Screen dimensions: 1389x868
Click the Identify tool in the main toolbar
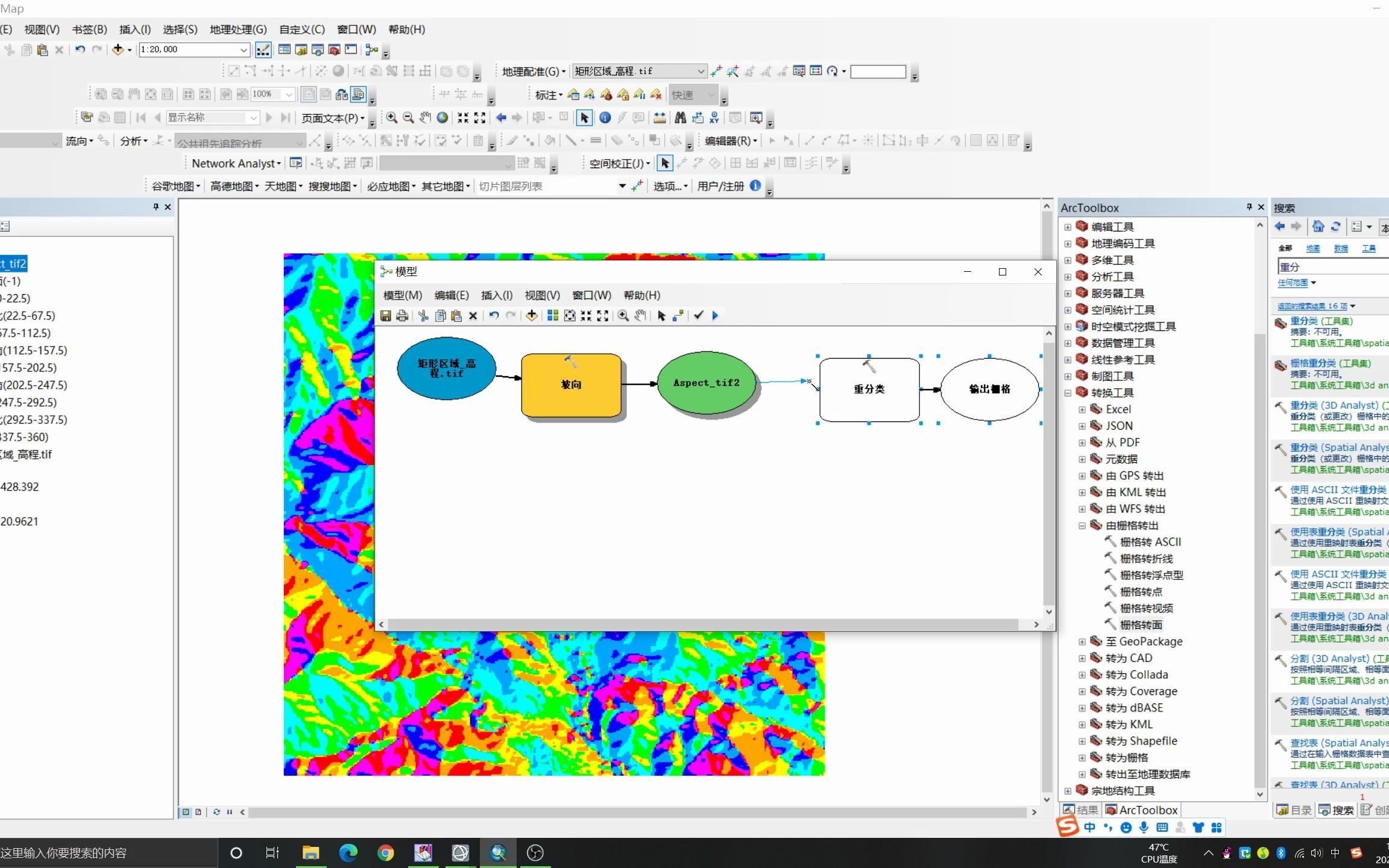pyautogui.click(x=605, y=118)
